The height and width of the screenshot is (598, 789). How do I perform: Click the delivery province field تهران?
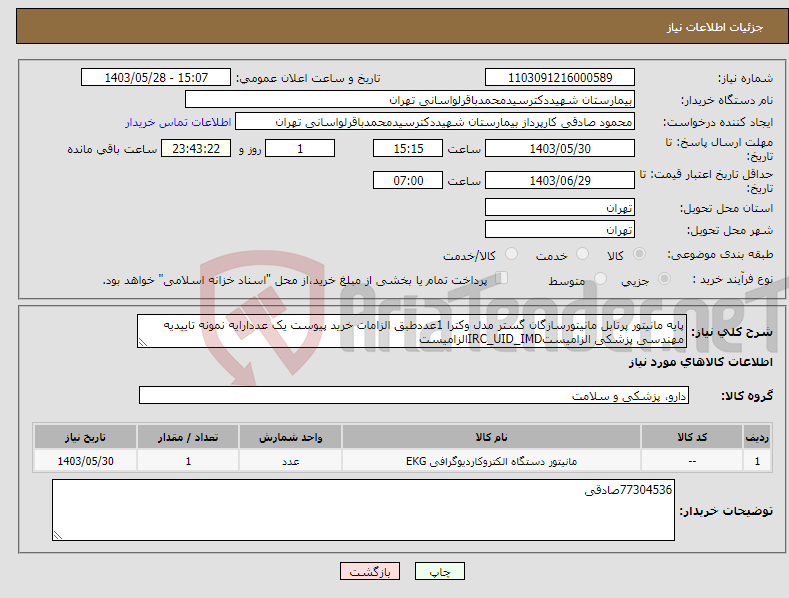pos(560,207)
